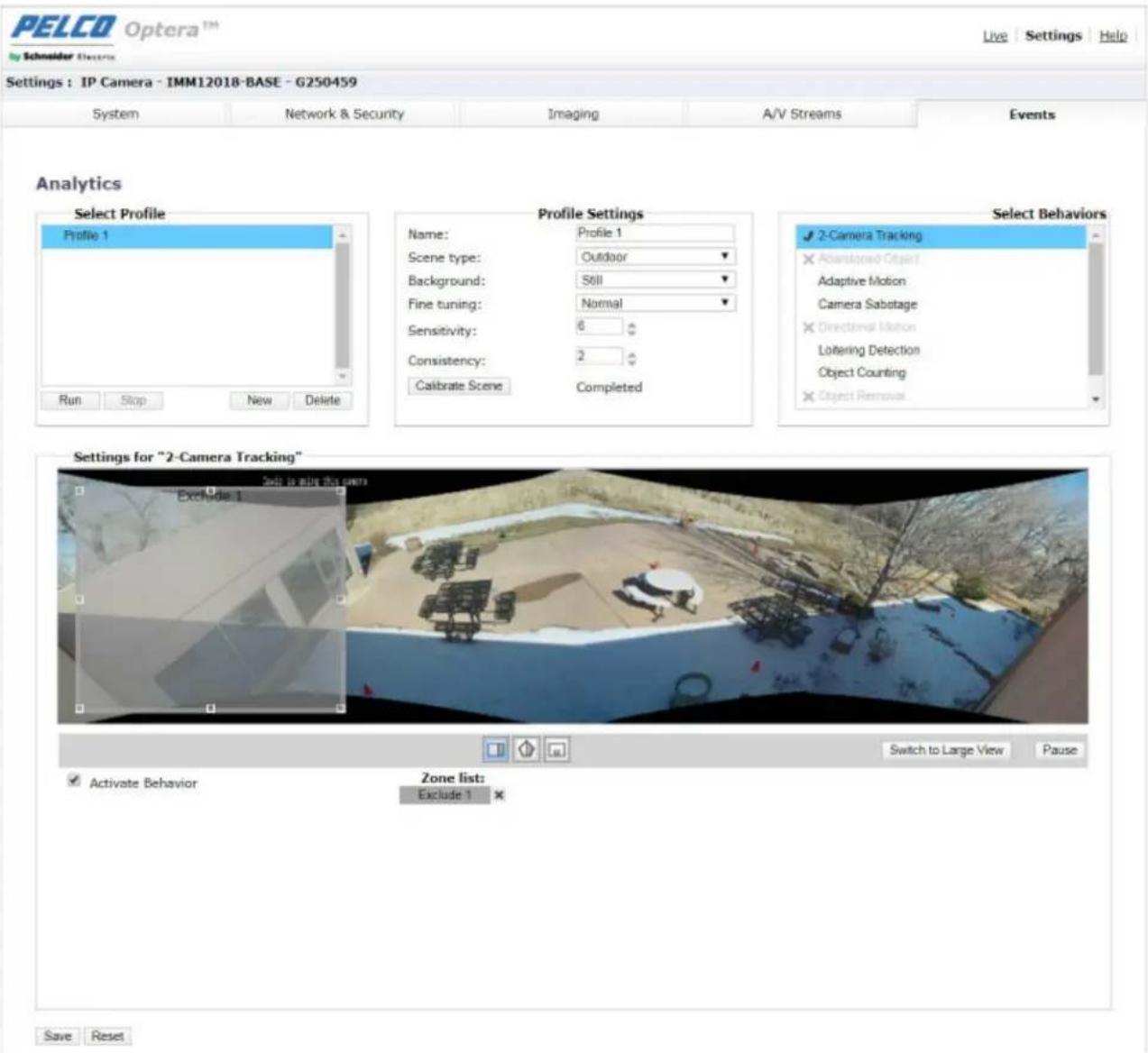Image resolution: width=1148 pixels, height=1053 pixels.
Task: Open the Scene type dropdown
Action: (x=656, y=257)
